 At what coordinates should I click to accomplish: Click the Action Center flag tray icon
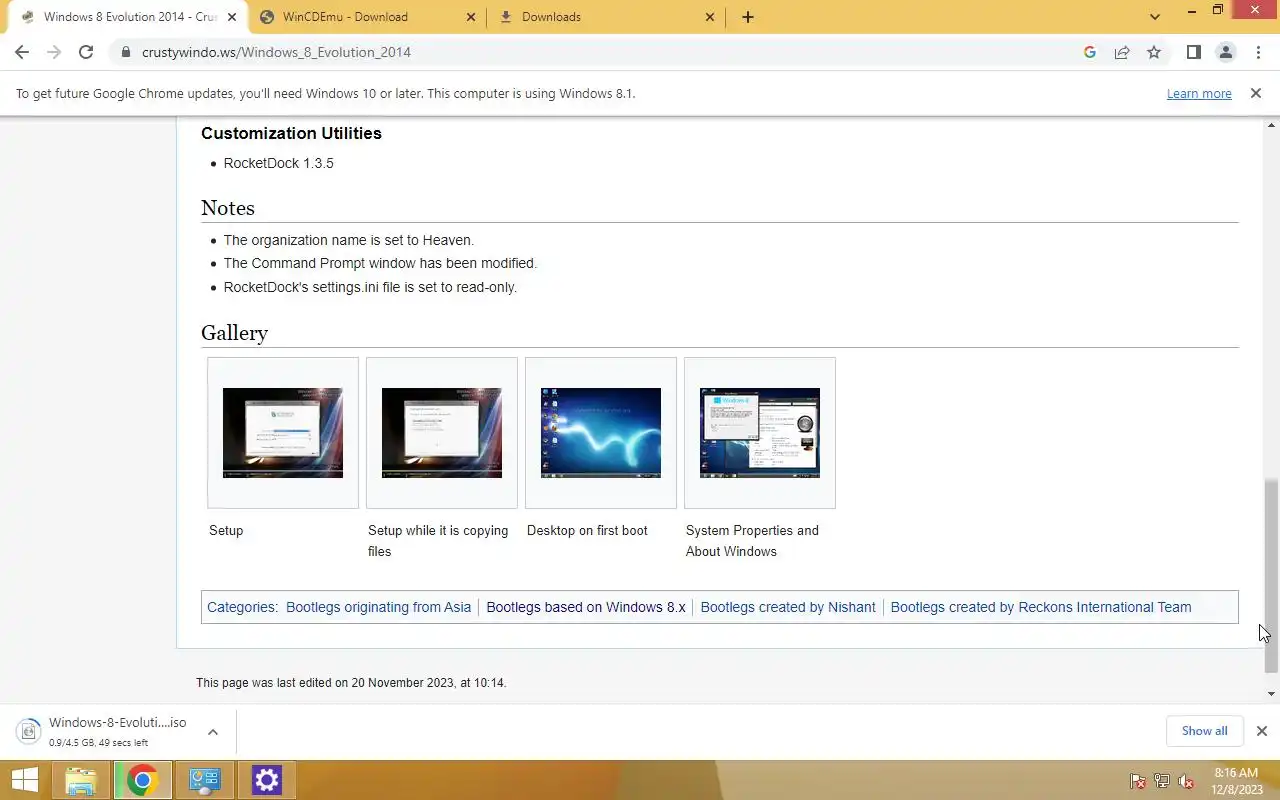click(1138, 782)
